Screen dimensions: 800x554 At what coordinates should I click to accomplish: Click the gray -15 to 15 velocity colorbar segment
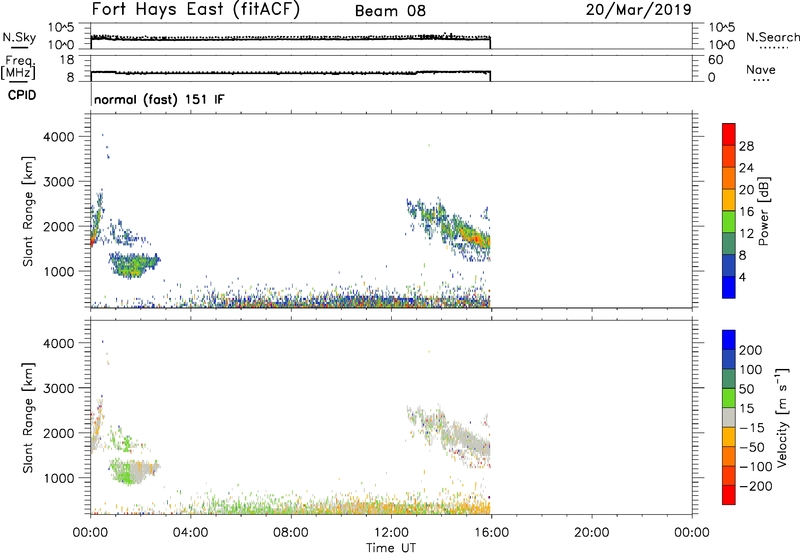coord(729,417)
